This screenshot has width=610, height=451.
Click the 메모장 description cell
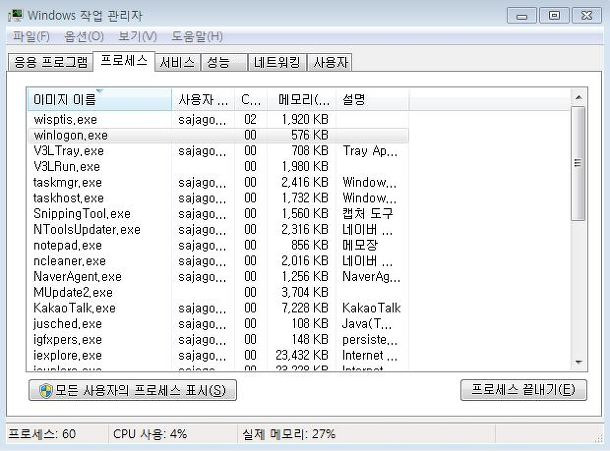(360, 245)
